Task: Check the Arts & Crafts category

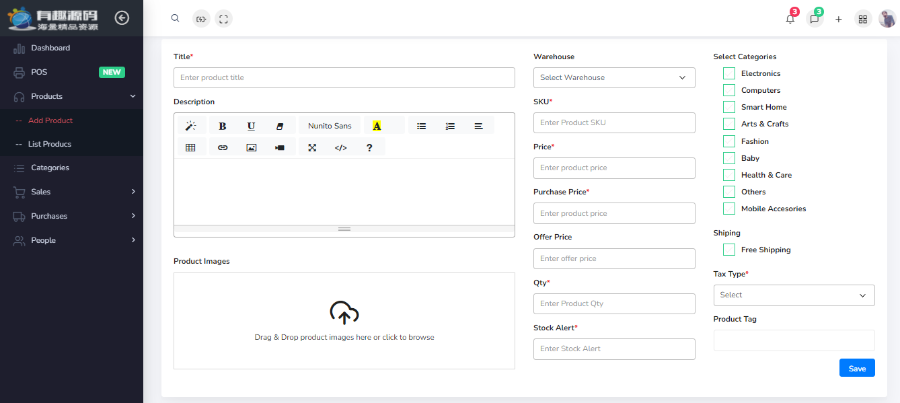Action: click(729, 123)
